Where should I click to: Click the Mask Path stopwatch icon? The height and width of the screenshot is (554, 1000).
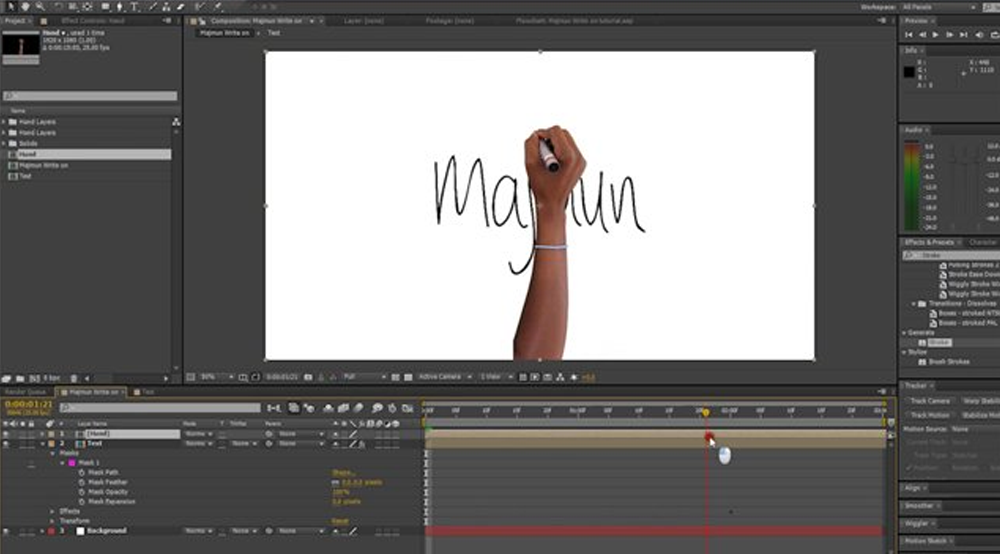[x=81, y=472]
